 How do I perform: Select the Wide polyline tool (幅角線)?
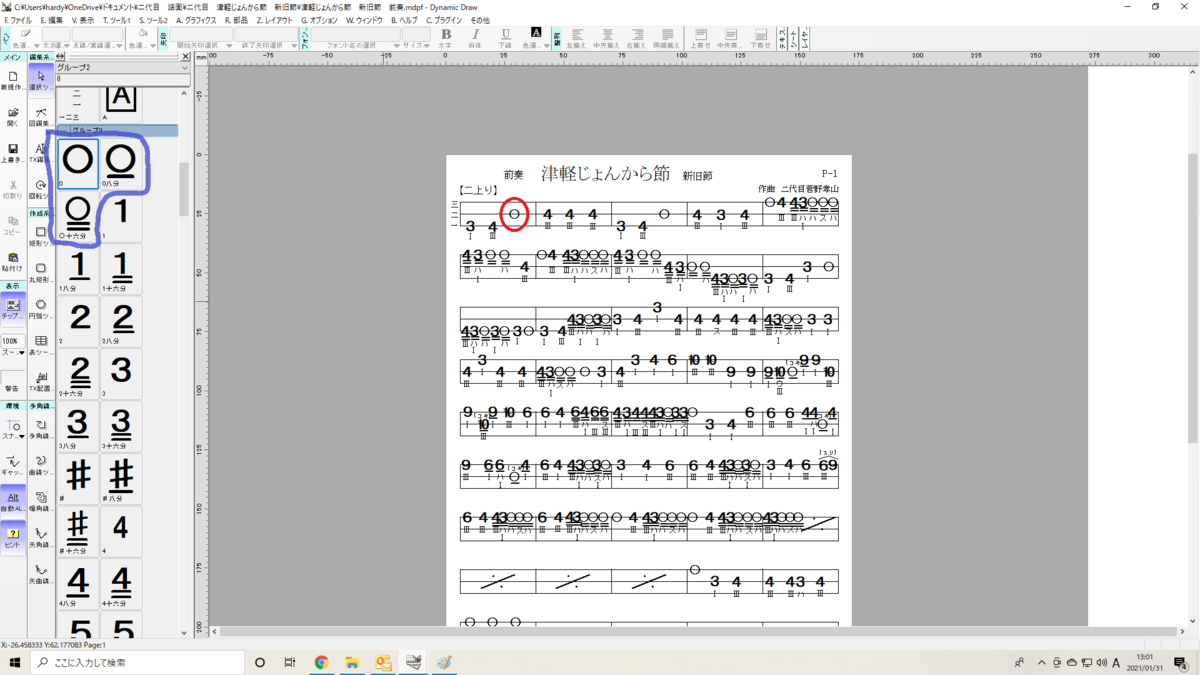coord(41,501)
